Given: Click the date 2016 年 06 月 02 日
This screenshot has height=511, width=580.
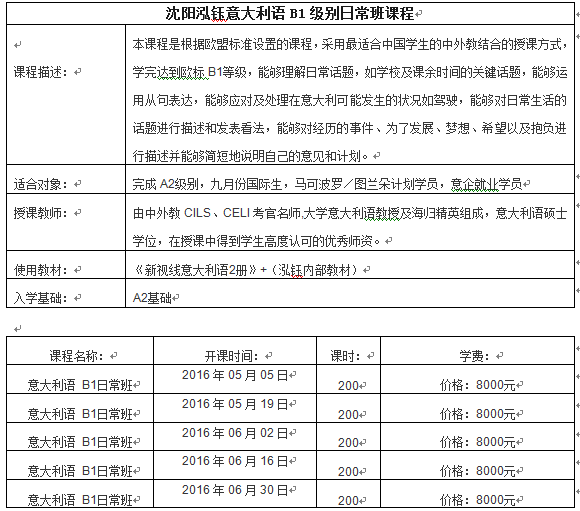Looking at the screenshot, I should [x=235, y=433].
